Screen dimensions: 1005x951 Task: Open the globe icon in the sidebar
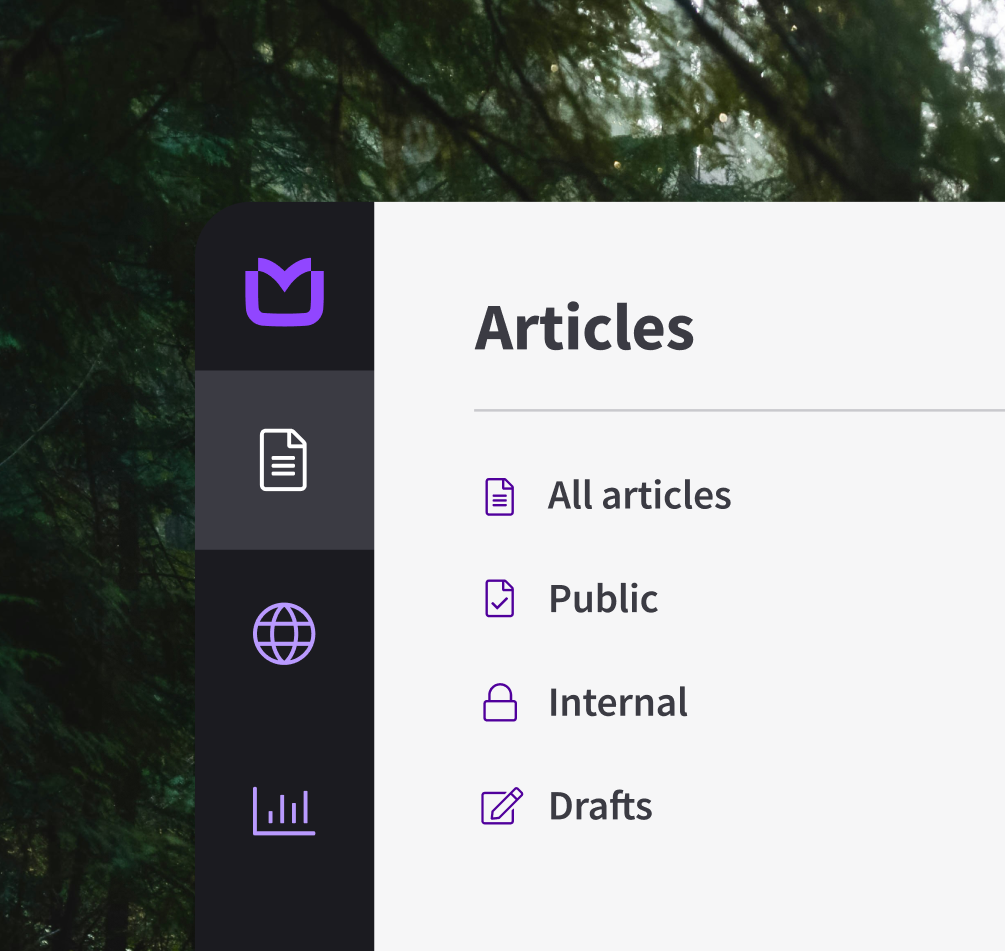coord(284,634)
